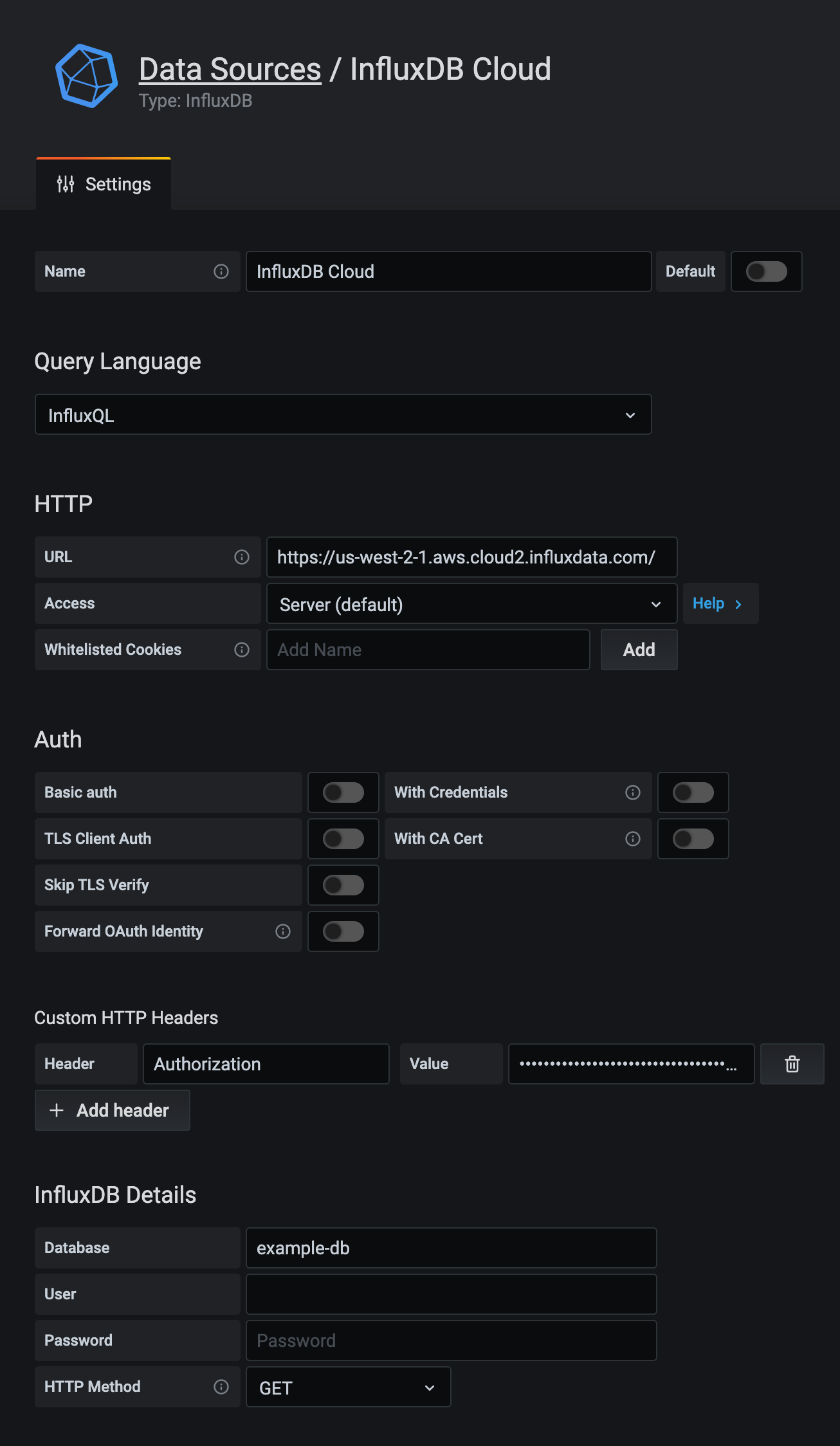Click the plus icon in Add header
This screenshot has height=1446, width=840.
(x=57, y=1110)
